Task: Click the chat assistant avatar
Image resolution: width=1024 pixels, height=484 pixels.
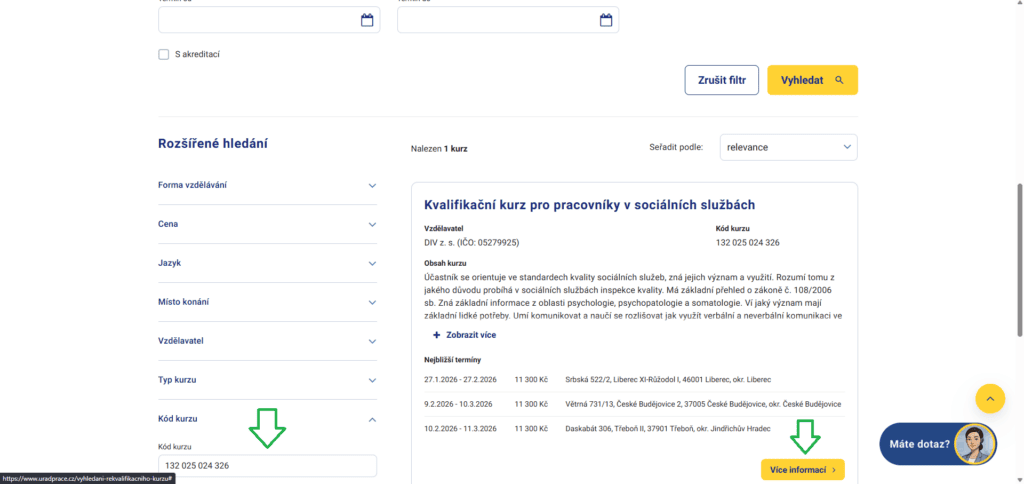Action: pyautogui.click(x=974, y=444)
